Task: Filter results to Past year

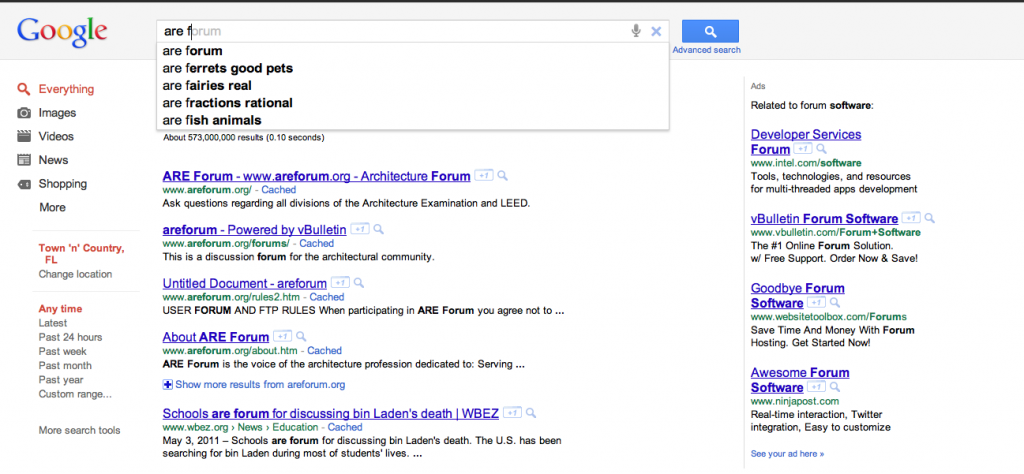Action: tap(61, 380)
